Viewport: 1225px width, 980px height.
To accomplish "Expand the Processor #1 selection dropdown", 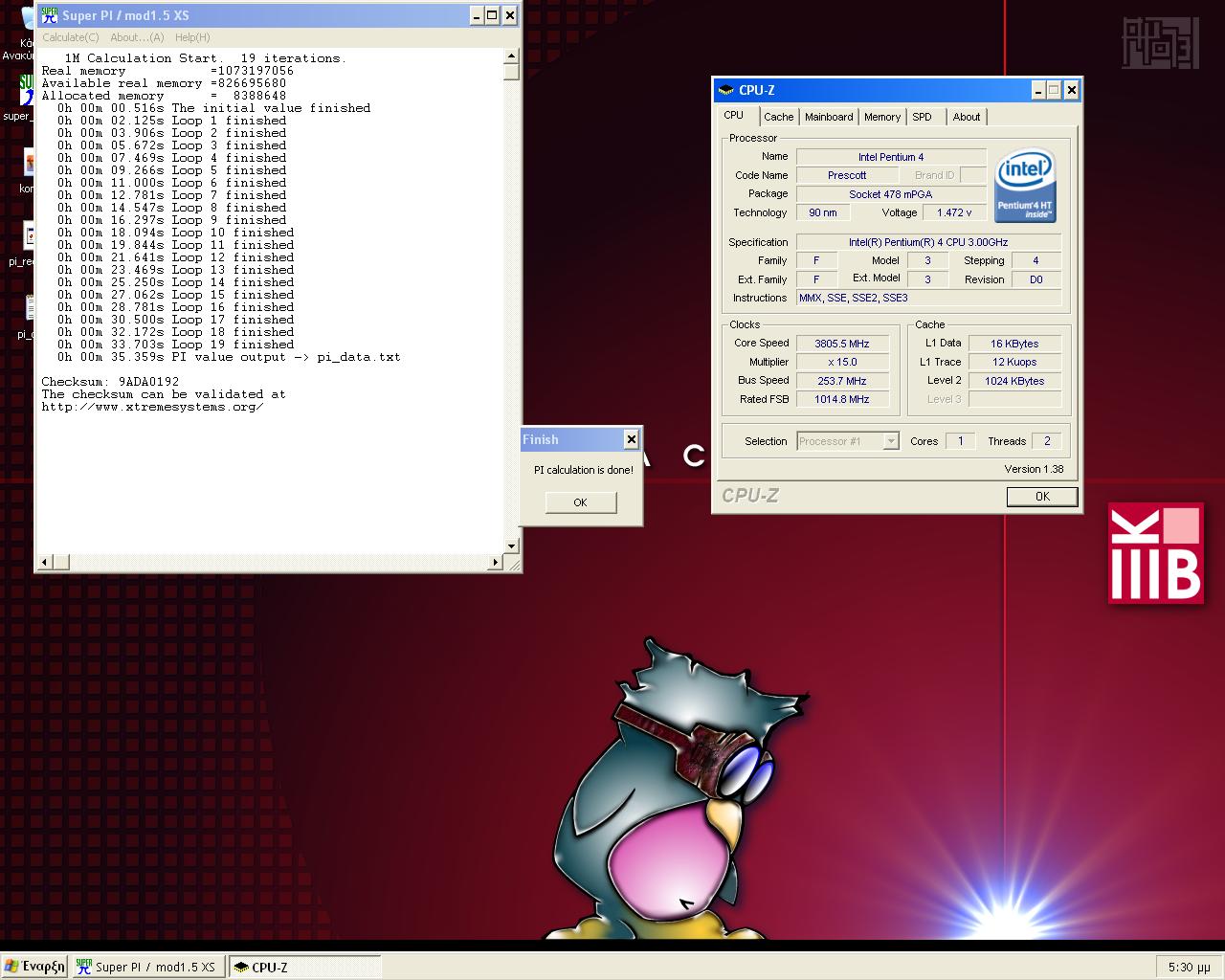I will tap(891, 441).
